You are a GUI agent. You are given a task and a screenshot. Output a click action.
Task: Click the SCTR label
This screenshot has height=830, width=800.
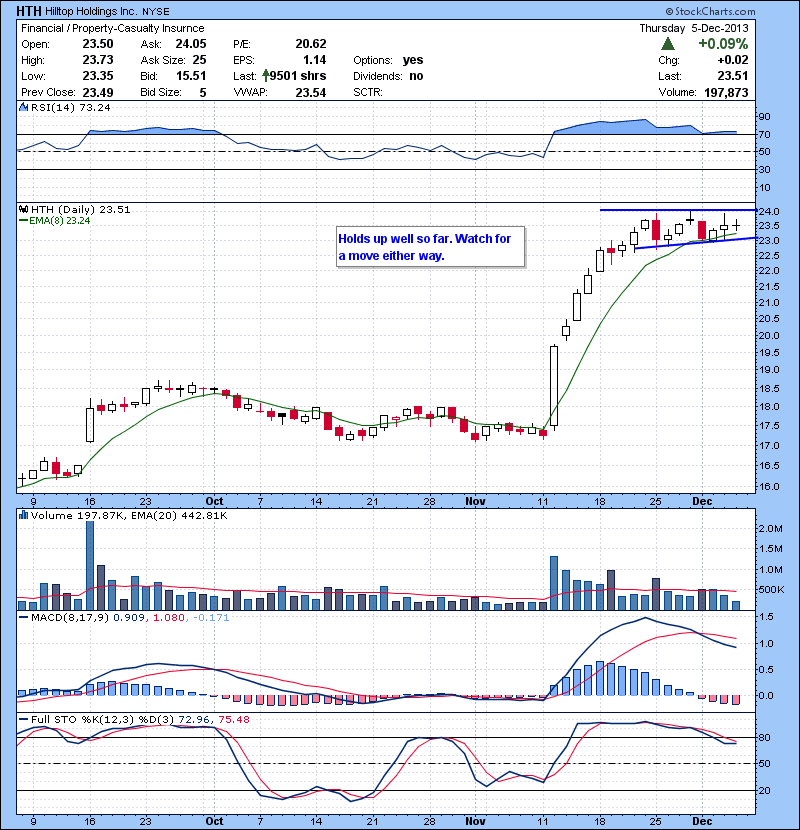[367, 93]
